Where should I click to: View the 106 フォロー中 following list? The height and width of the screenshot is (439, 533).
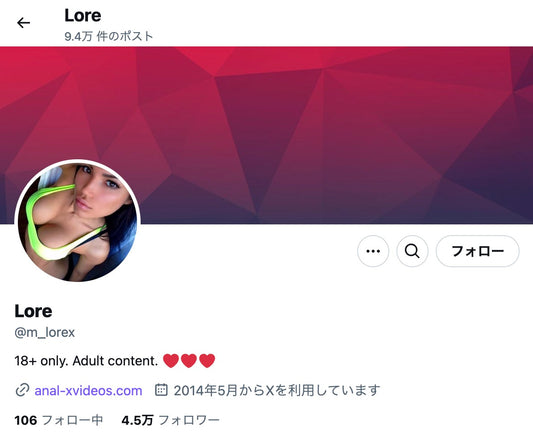(x=59, y=420)
